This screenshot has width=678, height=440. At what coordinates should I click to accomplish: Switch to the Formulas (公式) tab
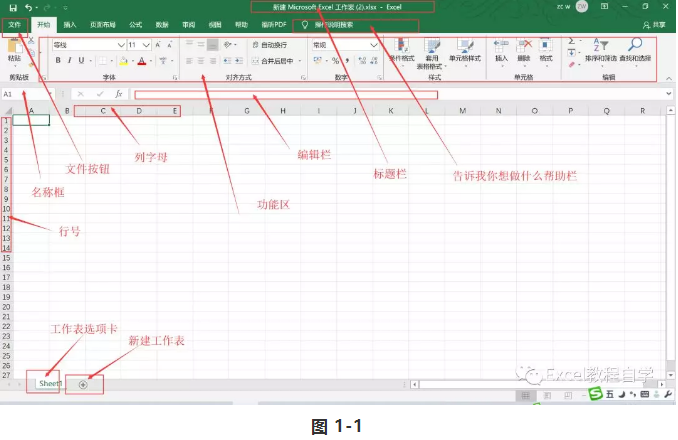click(135, 25)
